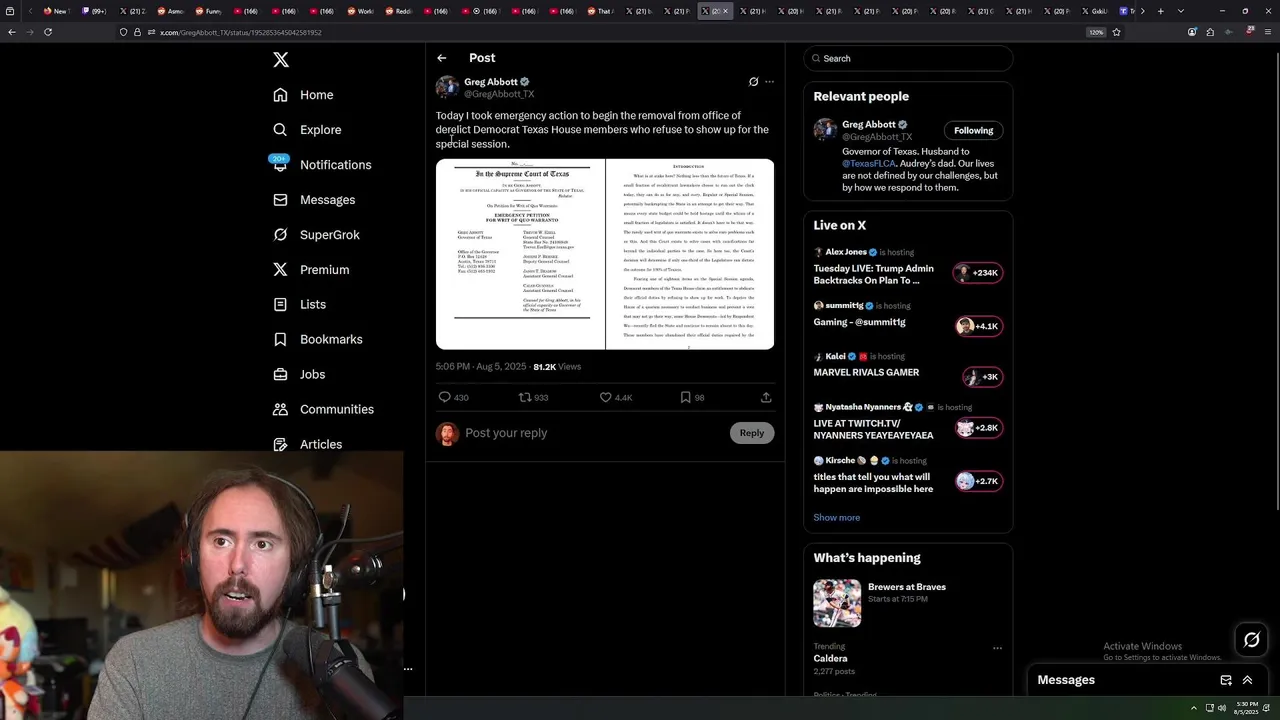Click the share icon on the post
This screenshot has height=720, width=1280.
[766, 397]
